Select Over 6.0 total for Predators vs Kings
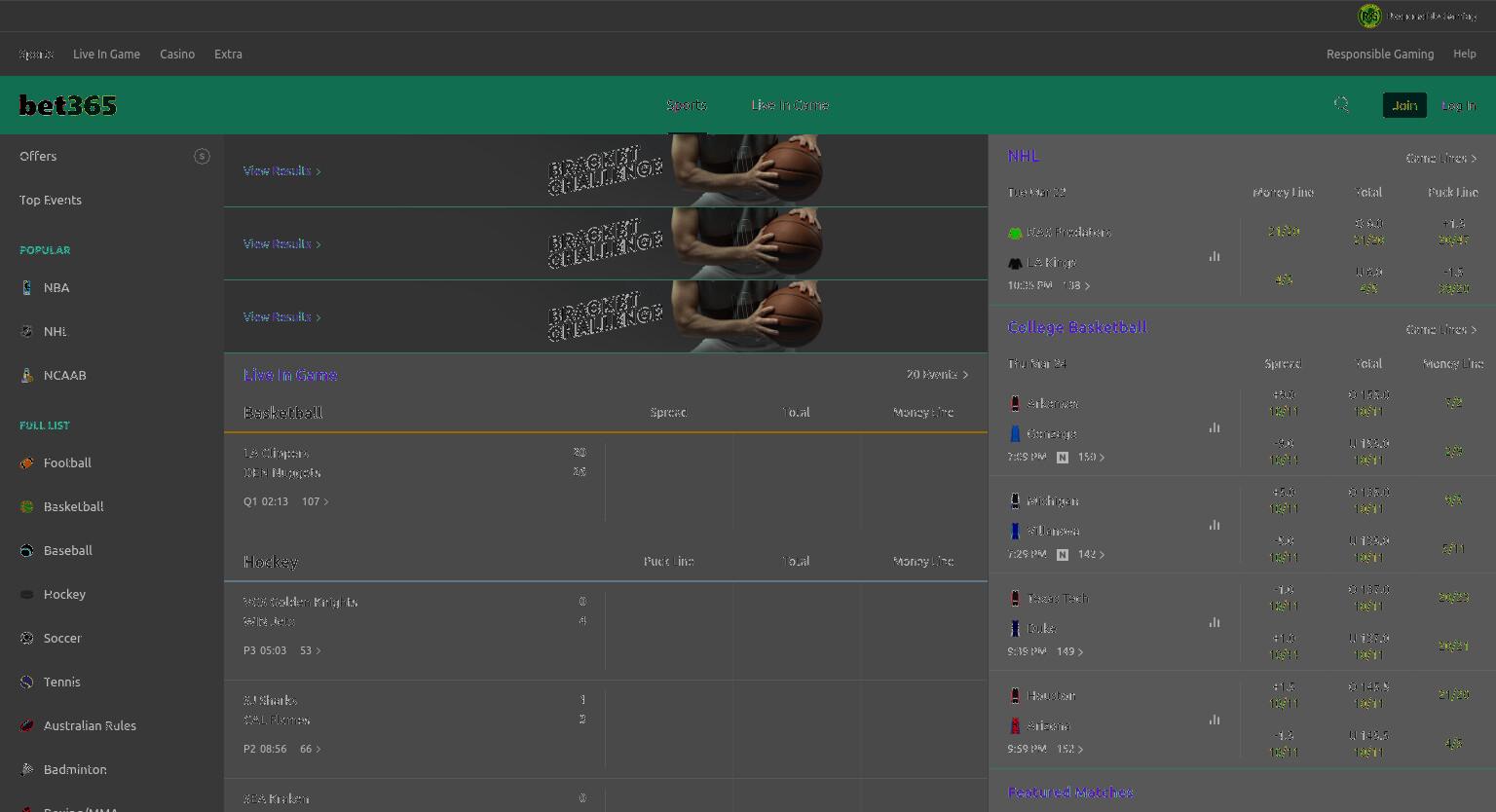1496x812 pixels. pyautogui.click(x=1368, y=232)
